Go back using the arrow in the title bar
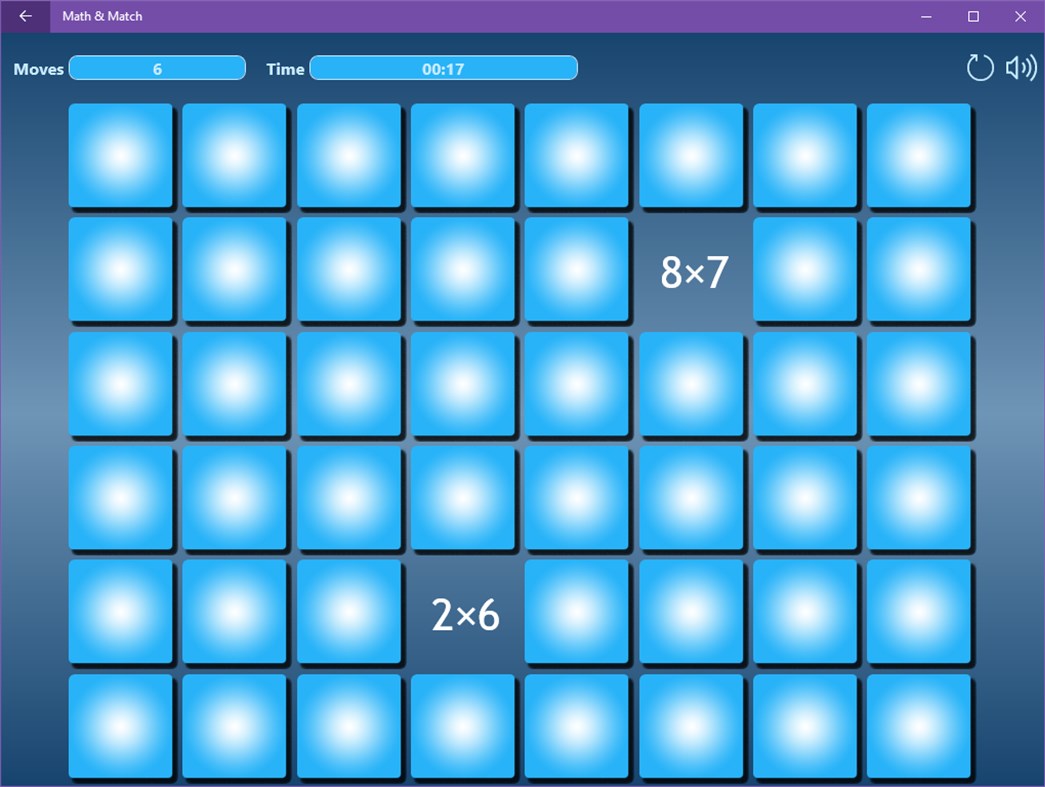The height and width of the screenshot is (787, 1045). click(24, 16)
